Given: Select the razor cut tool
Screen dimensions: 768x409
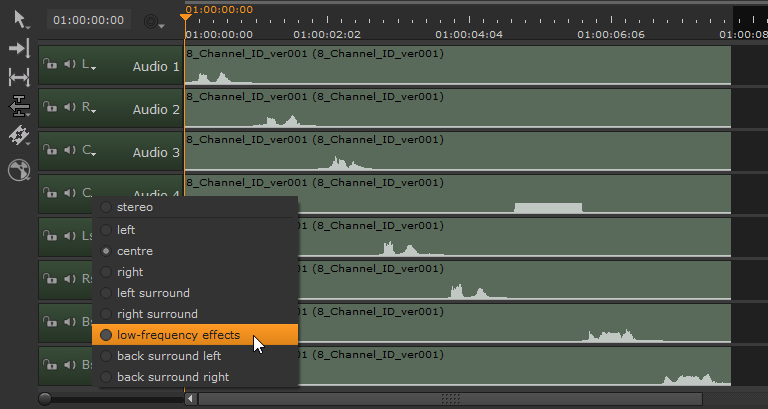Looking at the screenshot, I should tap(19, 136).
